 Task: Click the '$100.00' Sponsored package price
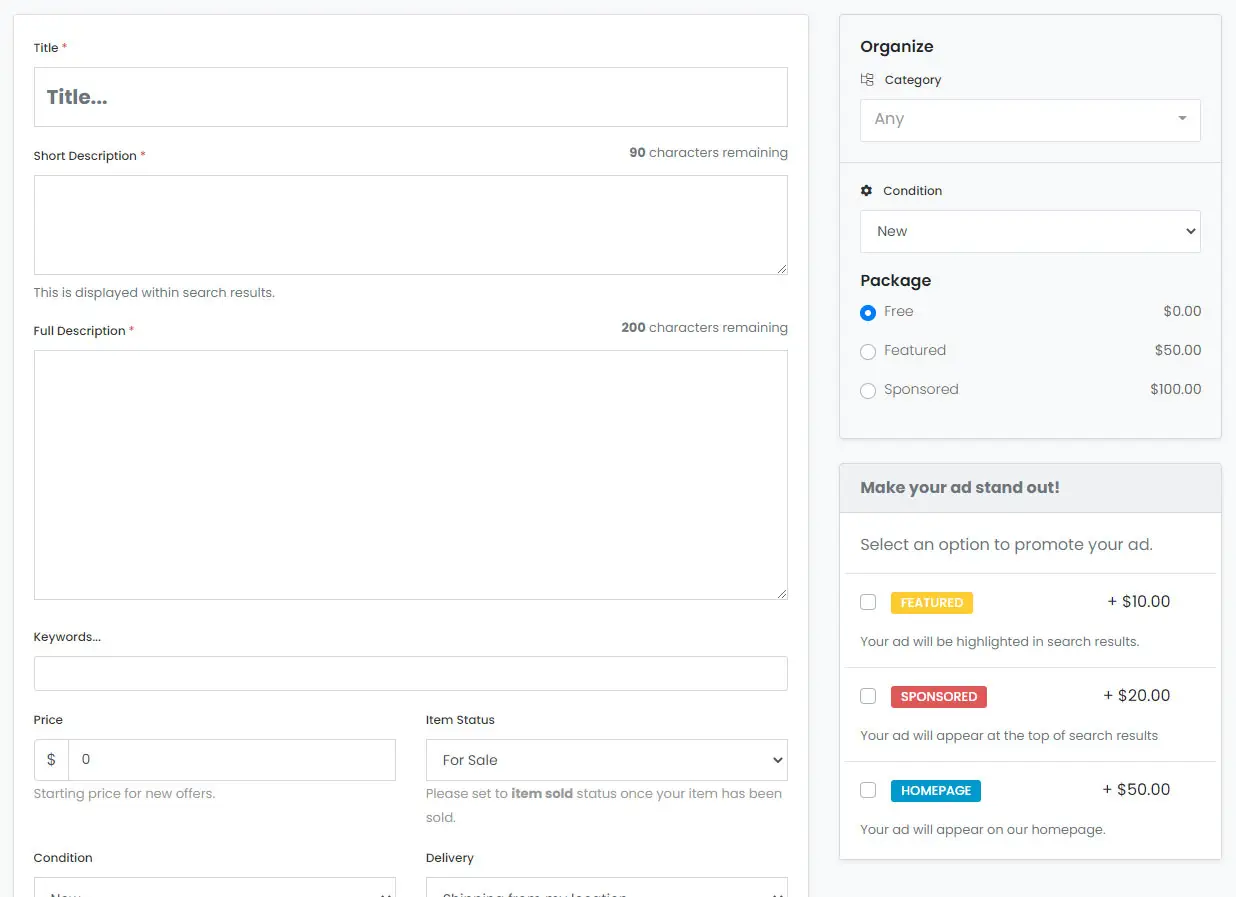(x=1176, y=389)
